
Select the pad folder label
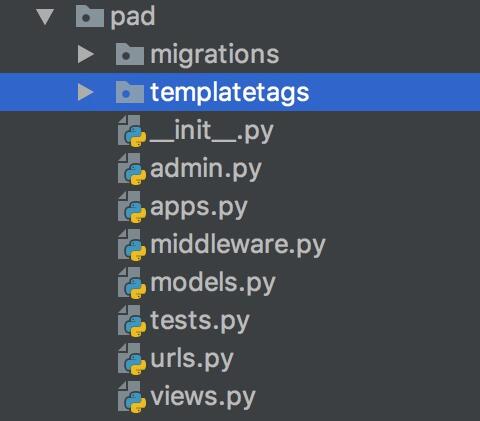[x=133, y=16]
